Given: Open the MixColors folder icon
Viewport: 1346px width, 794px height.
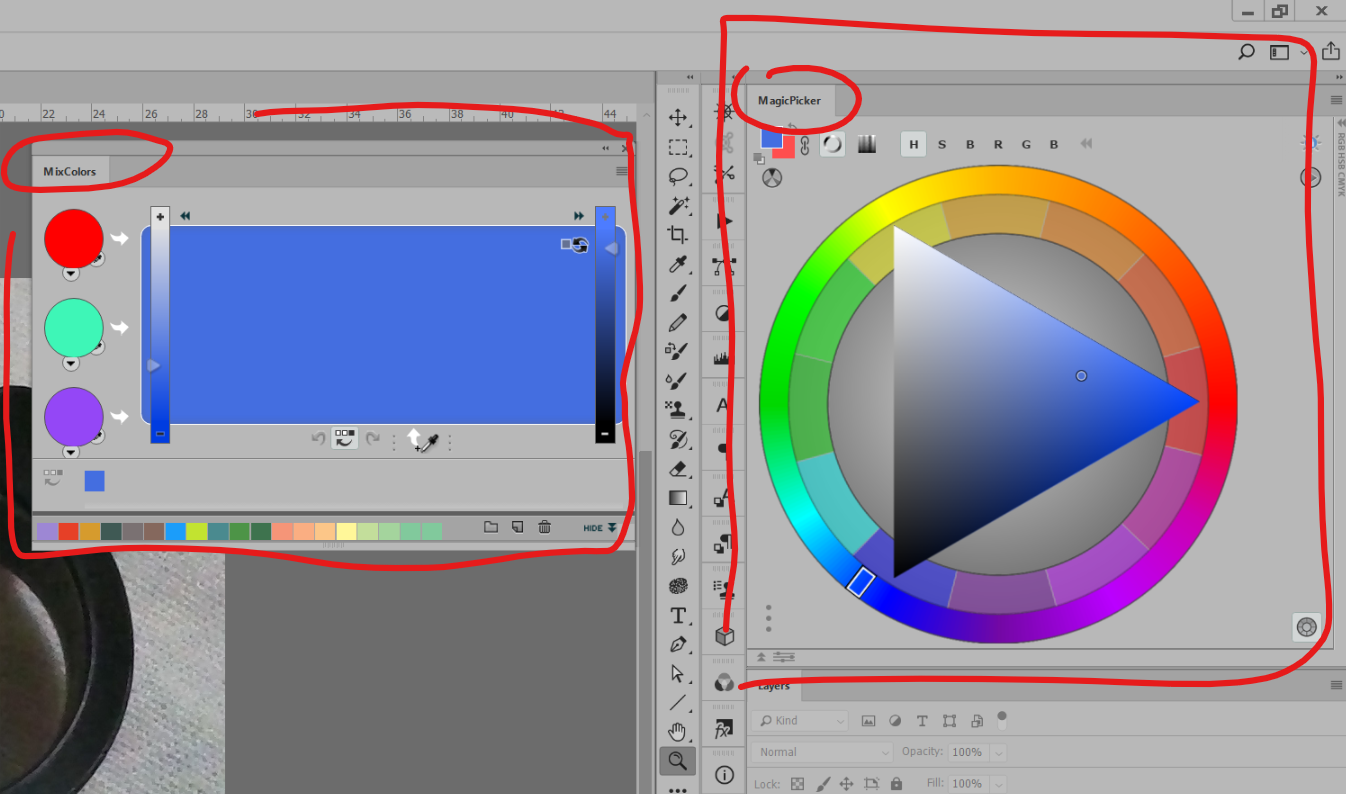Looking at the screenshot, I should click(491, 527).
